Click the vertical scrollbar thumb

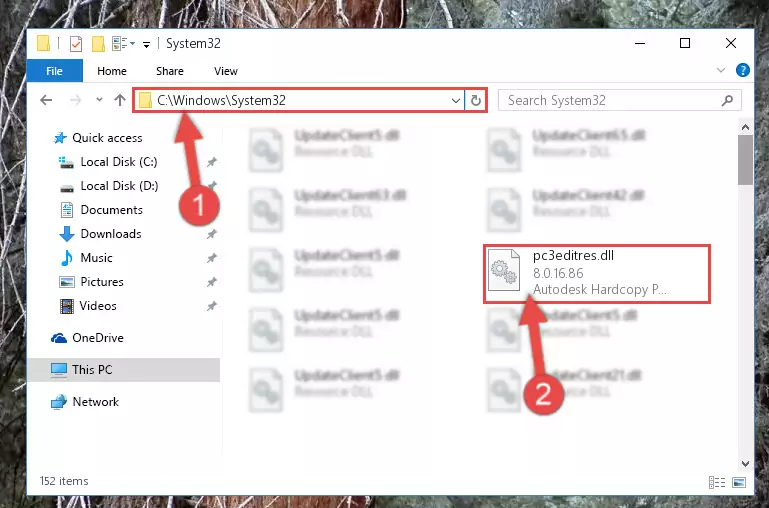point(745,160)
